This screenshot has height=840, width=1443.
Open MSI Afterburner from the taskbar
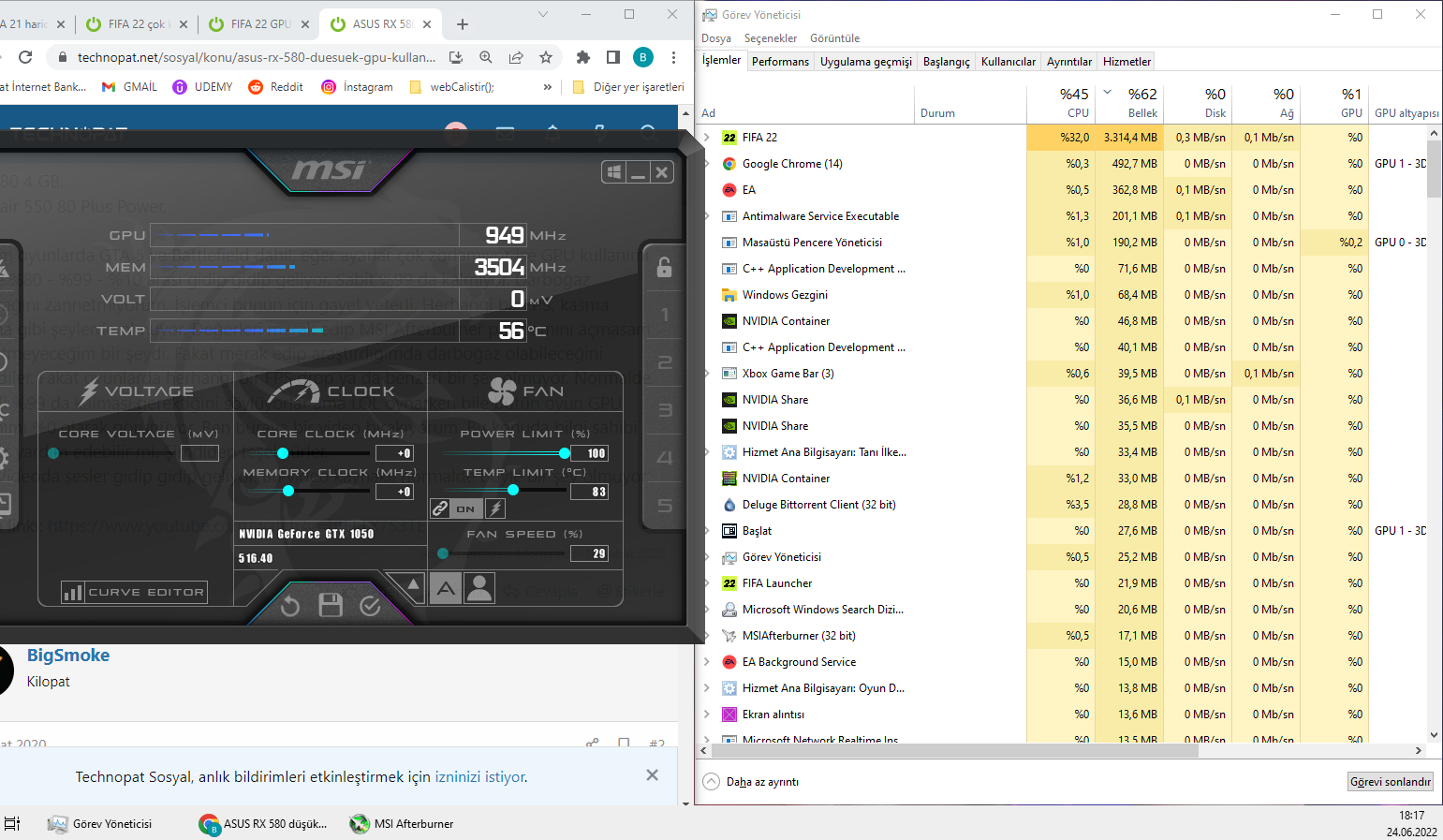[402, 824]
